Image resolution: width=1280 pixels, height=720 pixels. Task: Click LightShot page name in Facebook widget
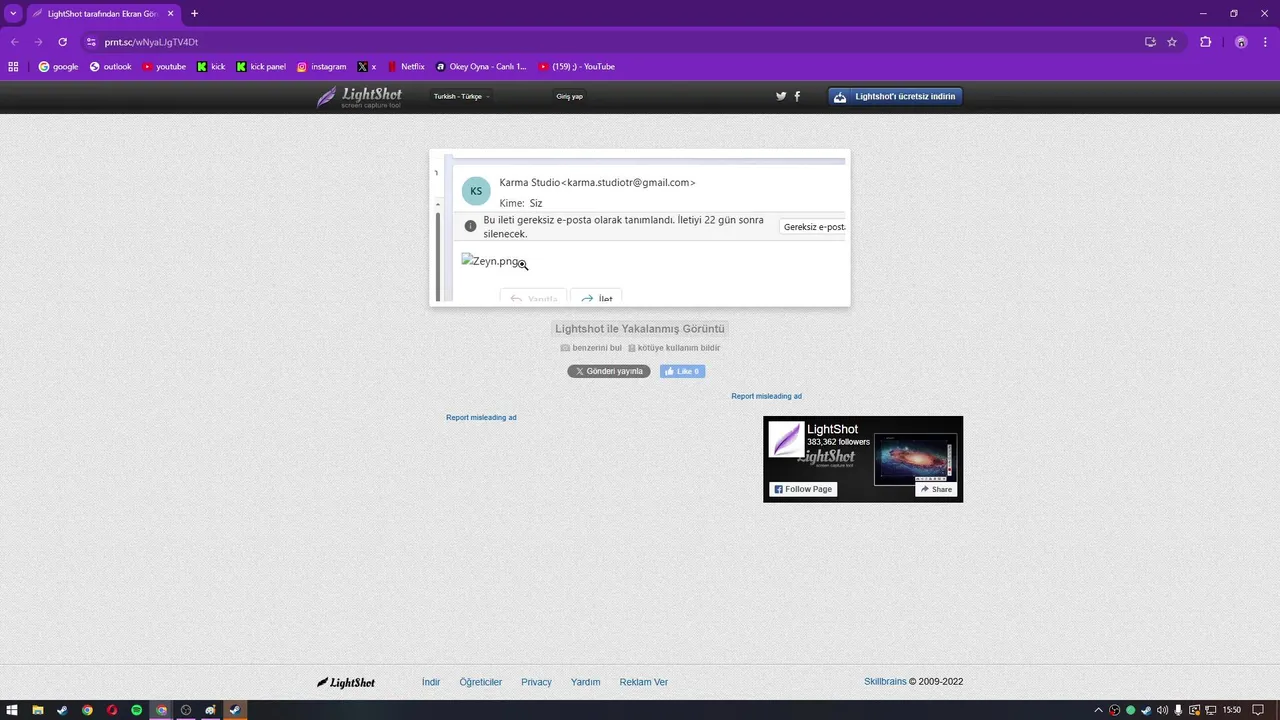coord(832,429)
